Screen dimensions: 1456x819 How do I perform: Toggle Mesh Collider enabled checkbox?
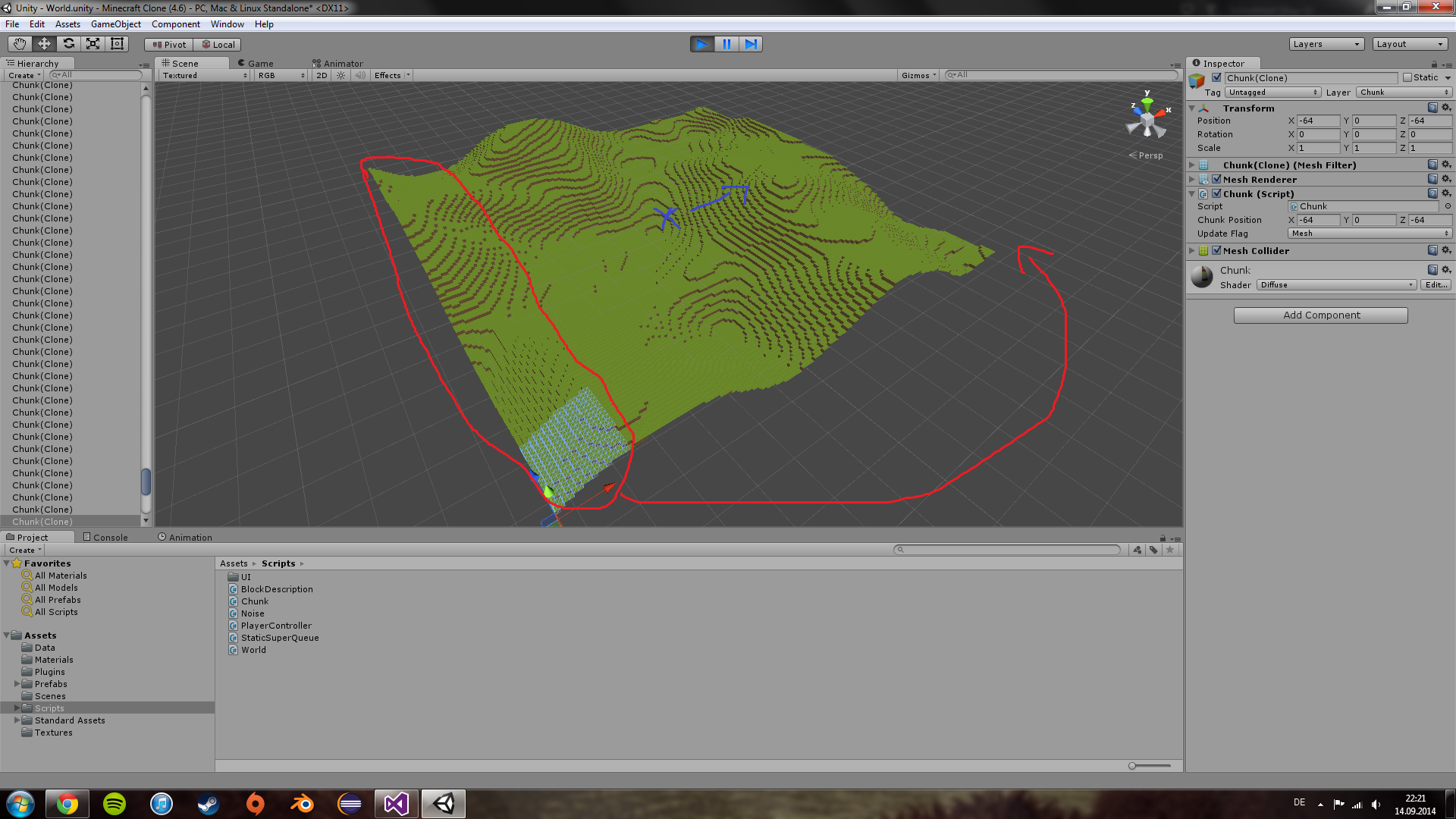pyautogui.click(x=1216, y=250)
